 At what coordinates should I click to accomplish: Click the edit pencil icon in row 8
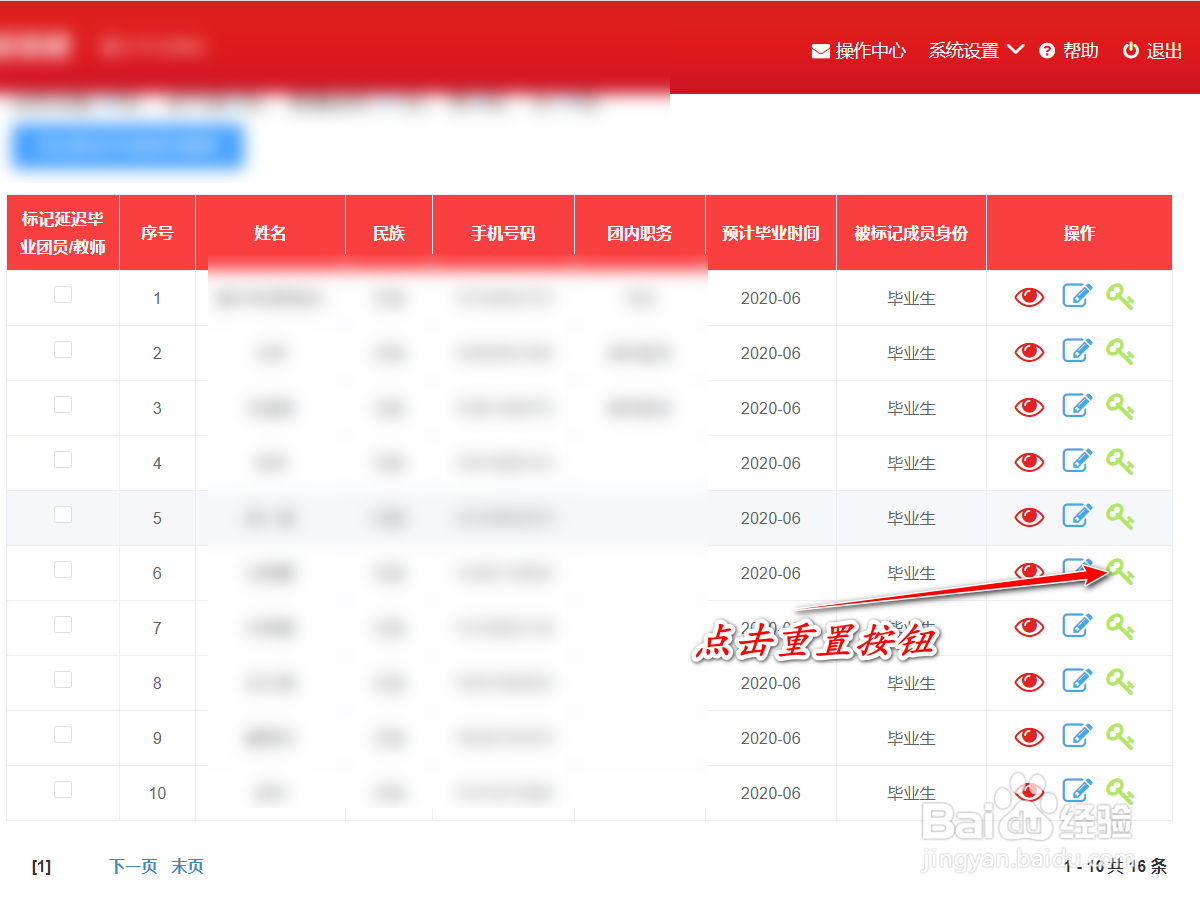coord(1077,681)
